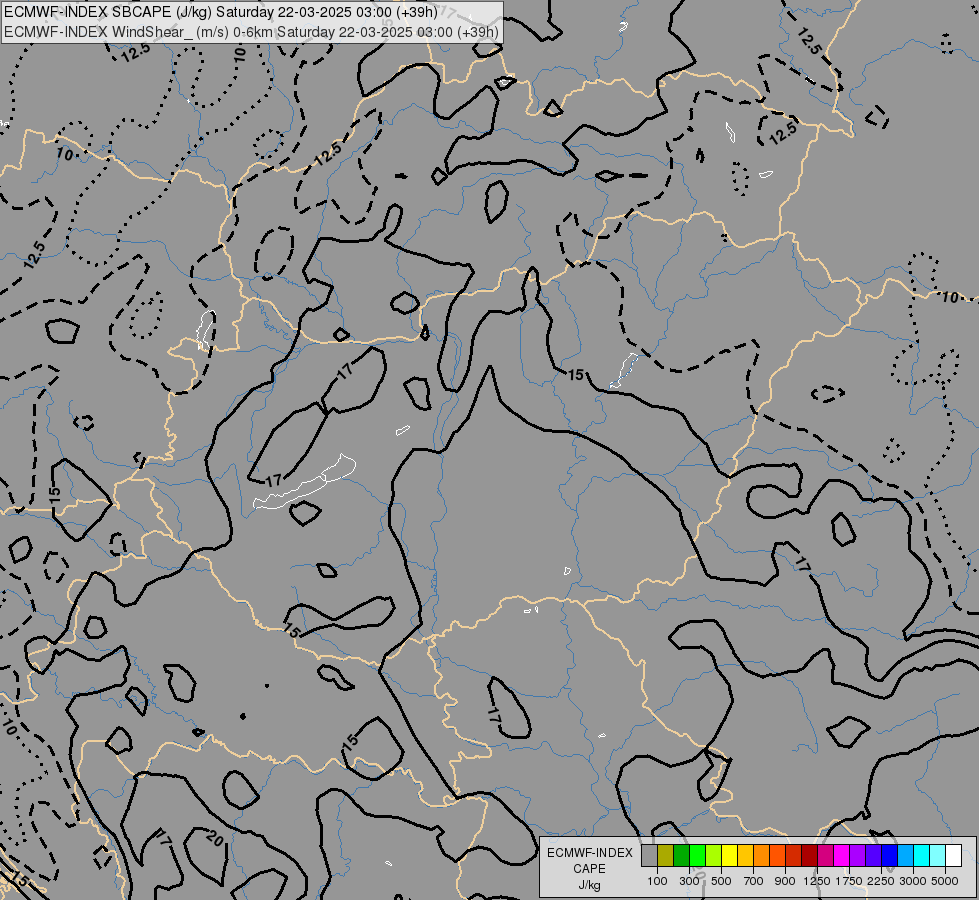
Task: Click the grey swatch in the CAPE legend
Action: (x=649, y=856)
